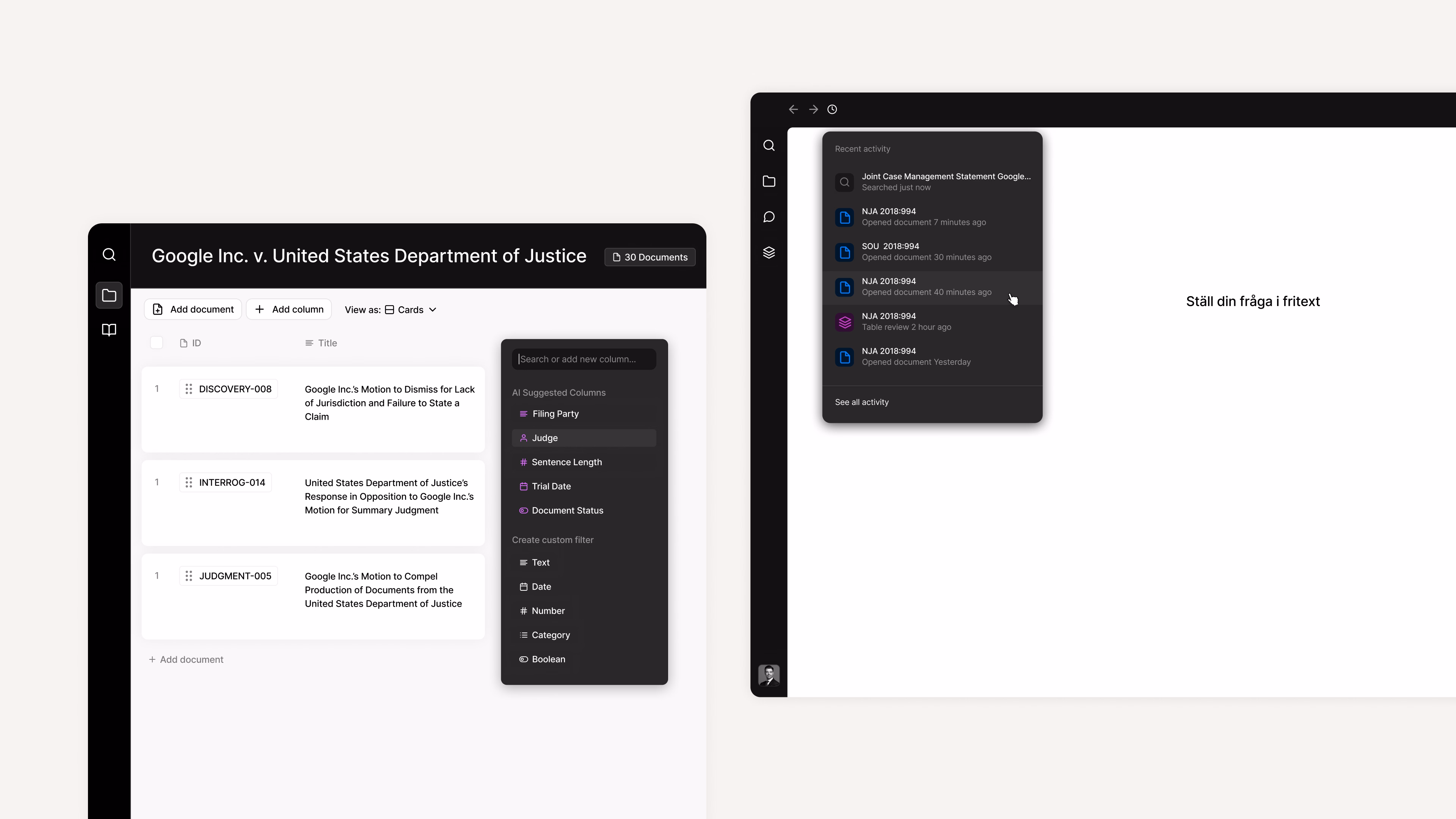Click the Ställ din fråga i fritext prompt
The image size is (1456, 819).
[1252, 302]
